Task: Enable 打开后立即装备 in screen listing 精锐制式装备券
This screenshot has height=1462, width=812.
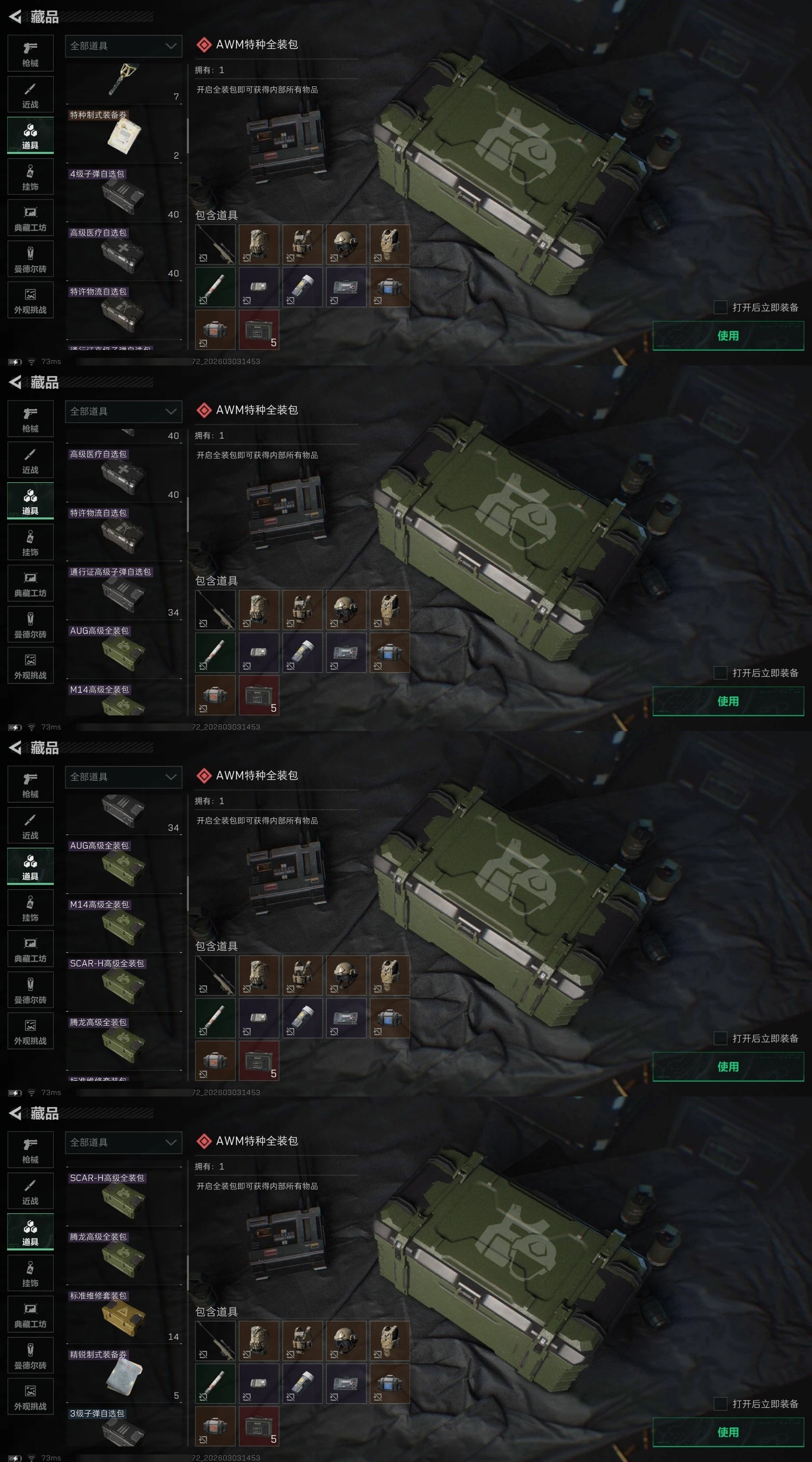Action: [720, 1404]
